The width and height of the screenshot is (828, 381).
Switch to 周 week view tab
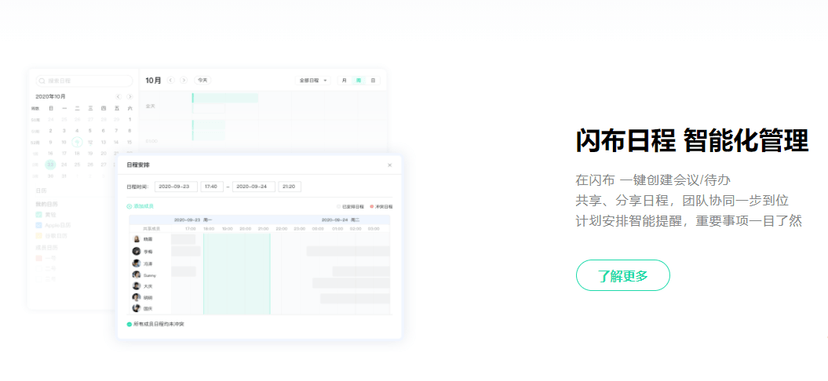359,80
